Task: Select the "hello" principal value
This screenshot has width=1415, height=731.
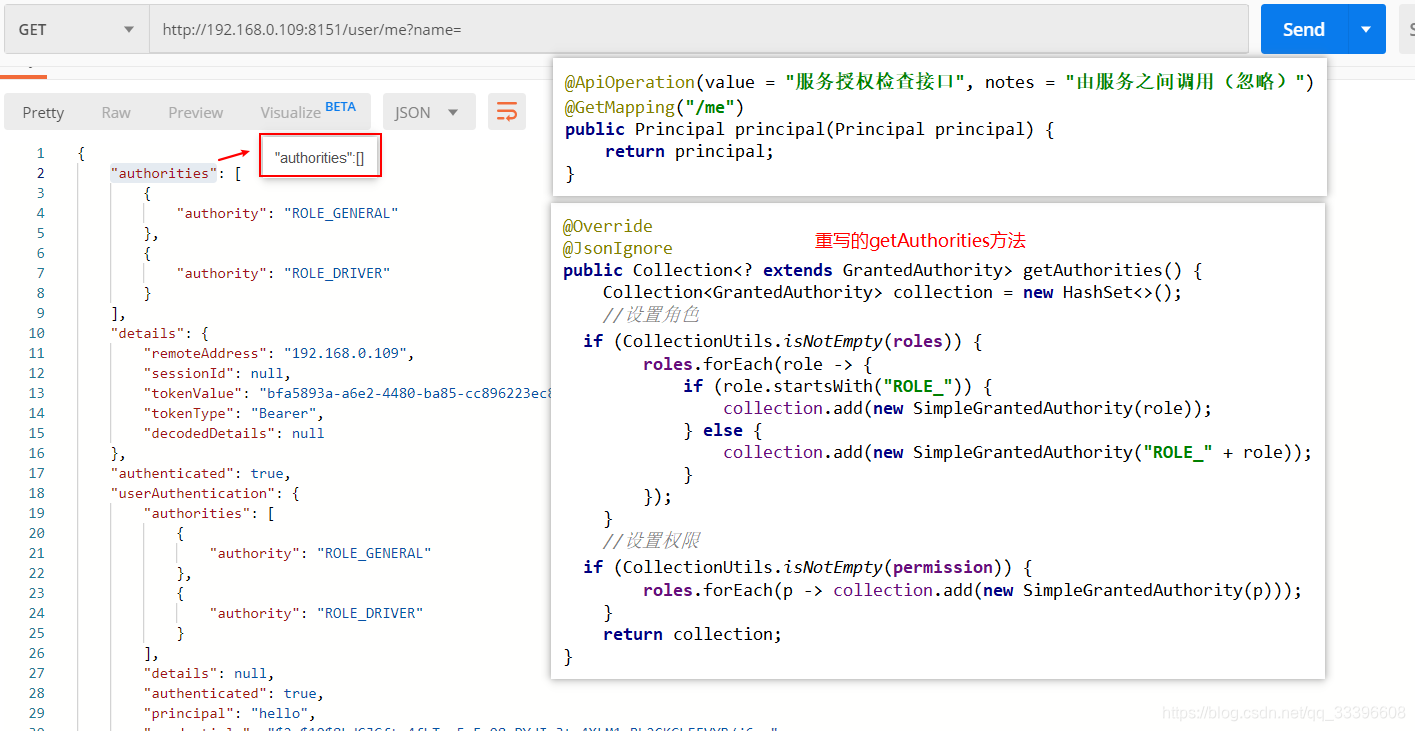Action: 279,713
